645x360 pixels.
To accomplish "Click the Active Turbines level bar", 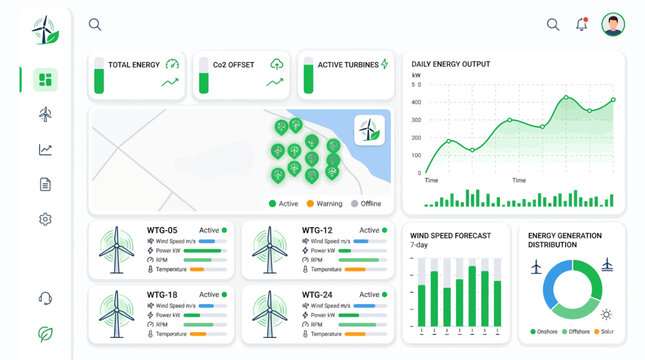I will tap(309, 75).
